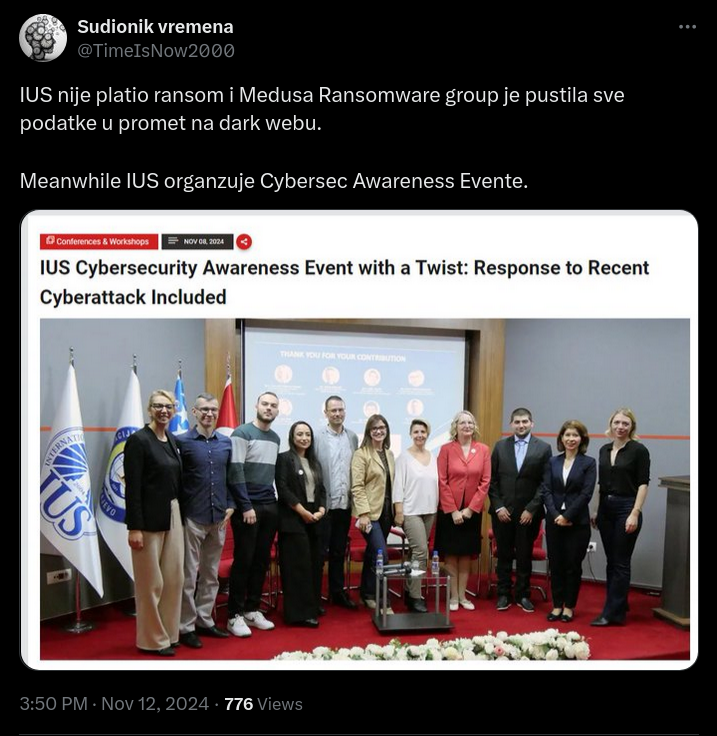Click the red share icon beside date
717x736 pixels.
(244, 242)
